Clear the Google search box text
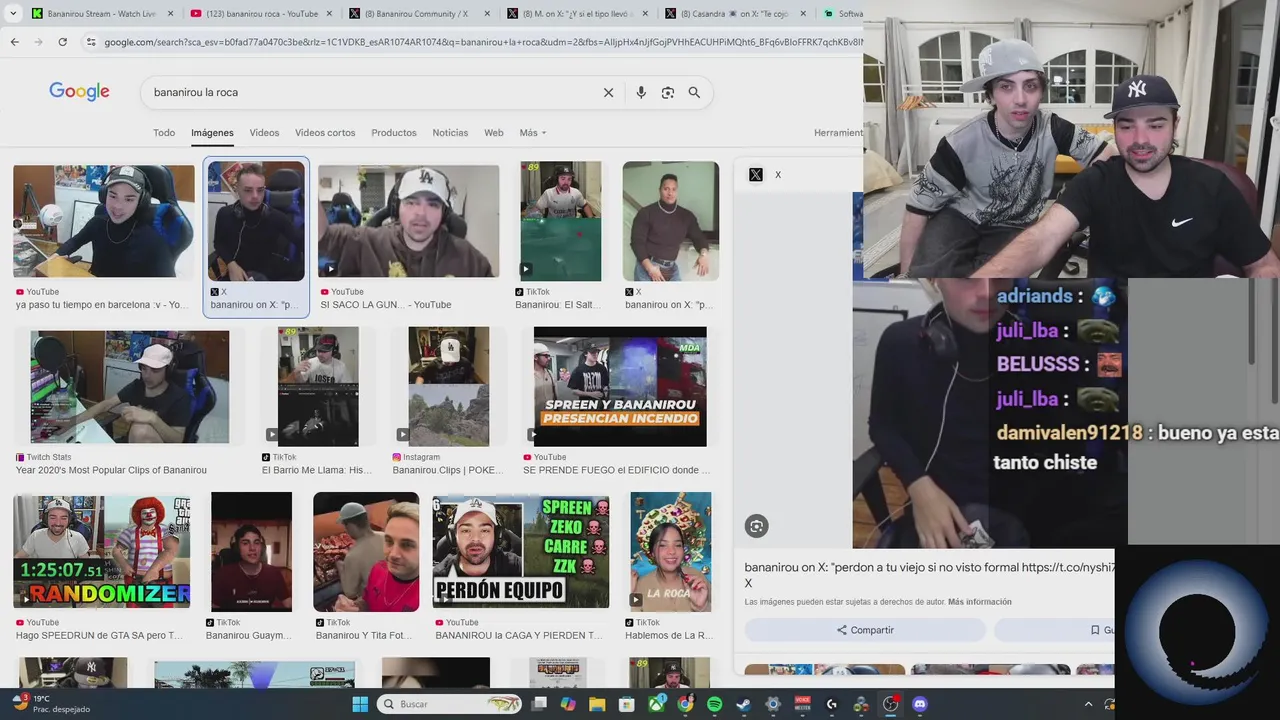This screenshot has width=1280, height=720. point(608,92)
